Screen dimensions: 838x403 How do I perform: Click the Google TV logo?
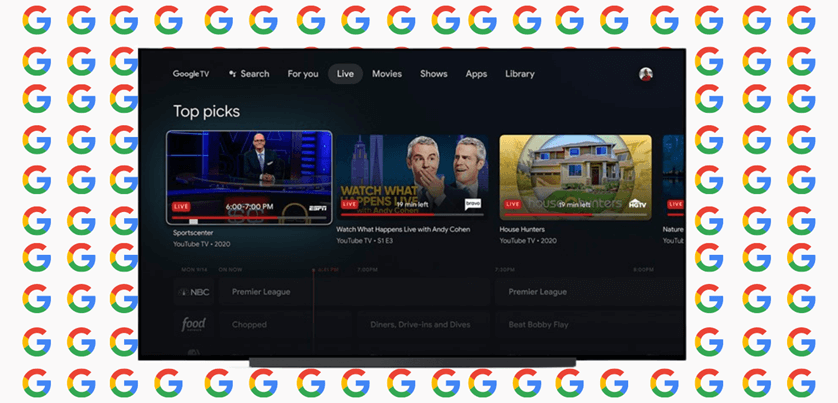click(x=191, y=74)
